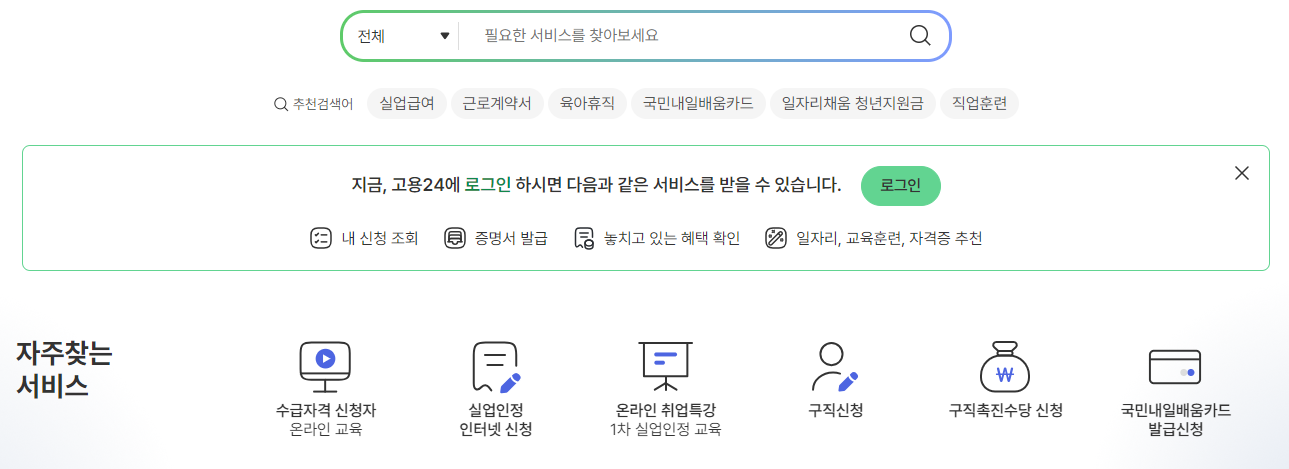This screenshot has height=469, width=1289.
Task: Open 온라인 취업특강 presentation board icon
Action: tap(665, 365)
